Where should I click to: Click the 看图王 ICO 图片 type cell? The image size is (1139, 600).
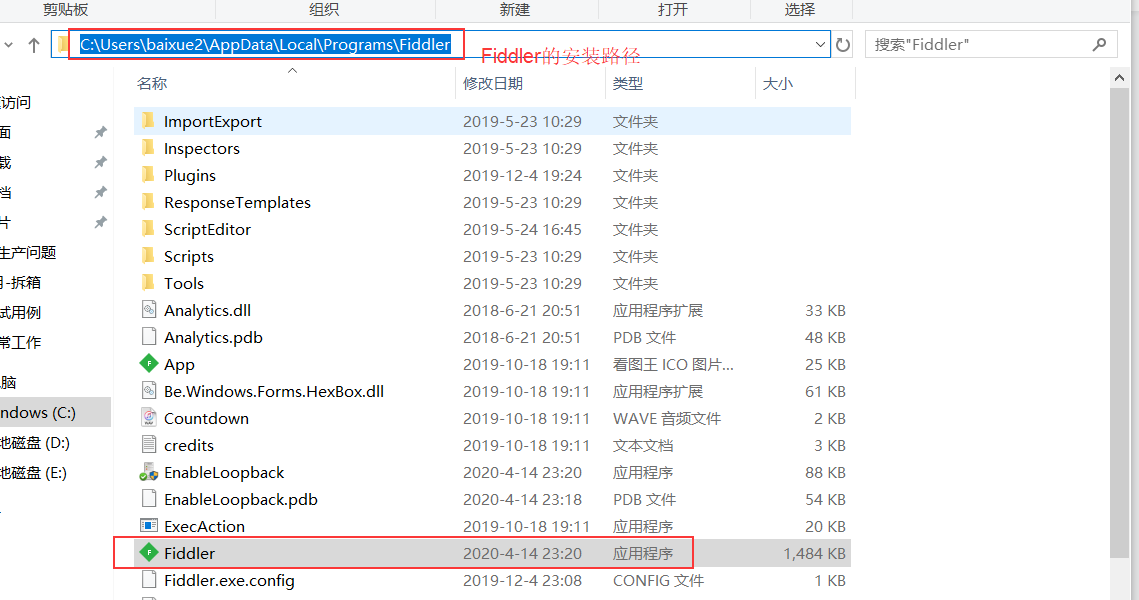pyautogui.click(x=673, y=365)
